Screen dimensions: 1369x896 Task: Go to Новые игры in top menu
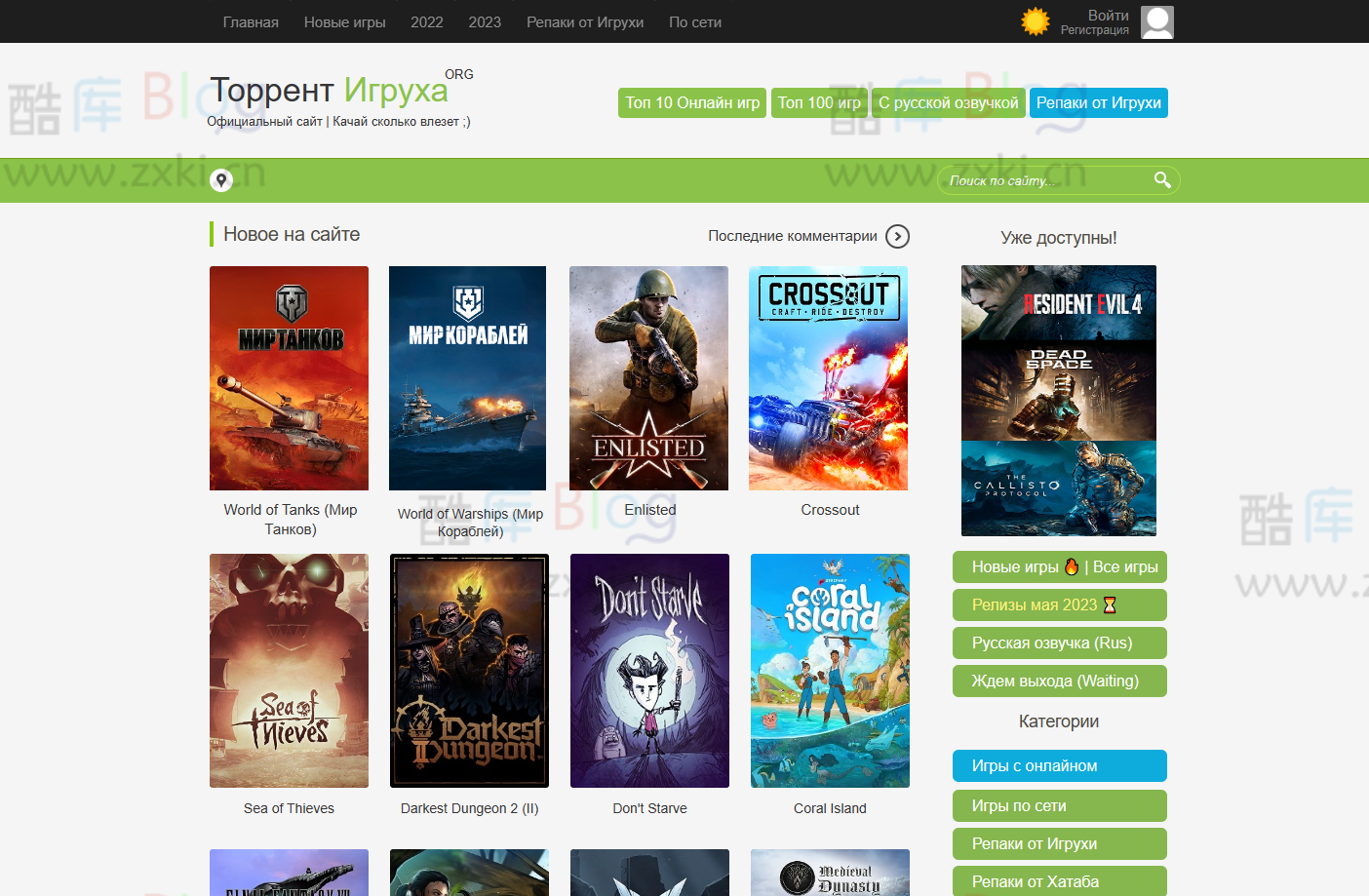tap(344, 22)
